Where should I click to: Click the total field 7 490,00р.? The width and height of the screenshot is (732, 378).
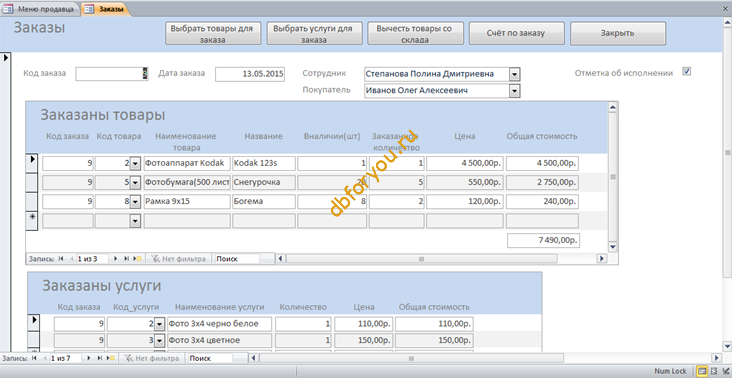(x=543, y=240)
